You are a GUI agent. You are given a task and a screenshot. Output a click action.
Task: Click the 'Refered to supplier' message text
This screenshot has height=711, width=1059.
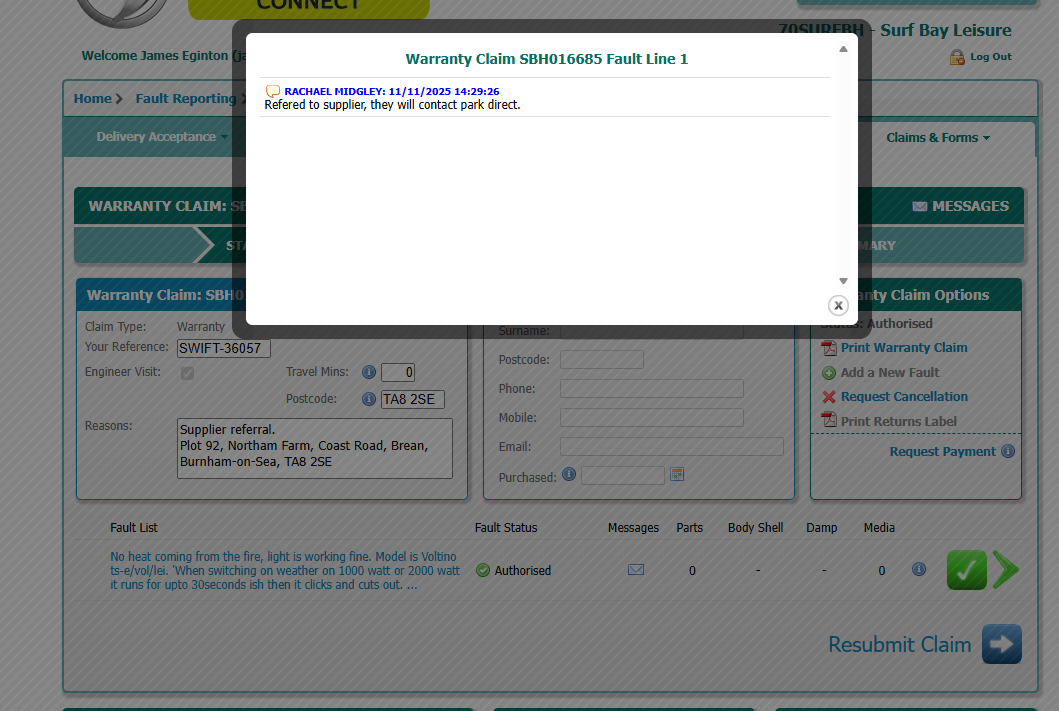pyautogui.click(x=392, y=105)
